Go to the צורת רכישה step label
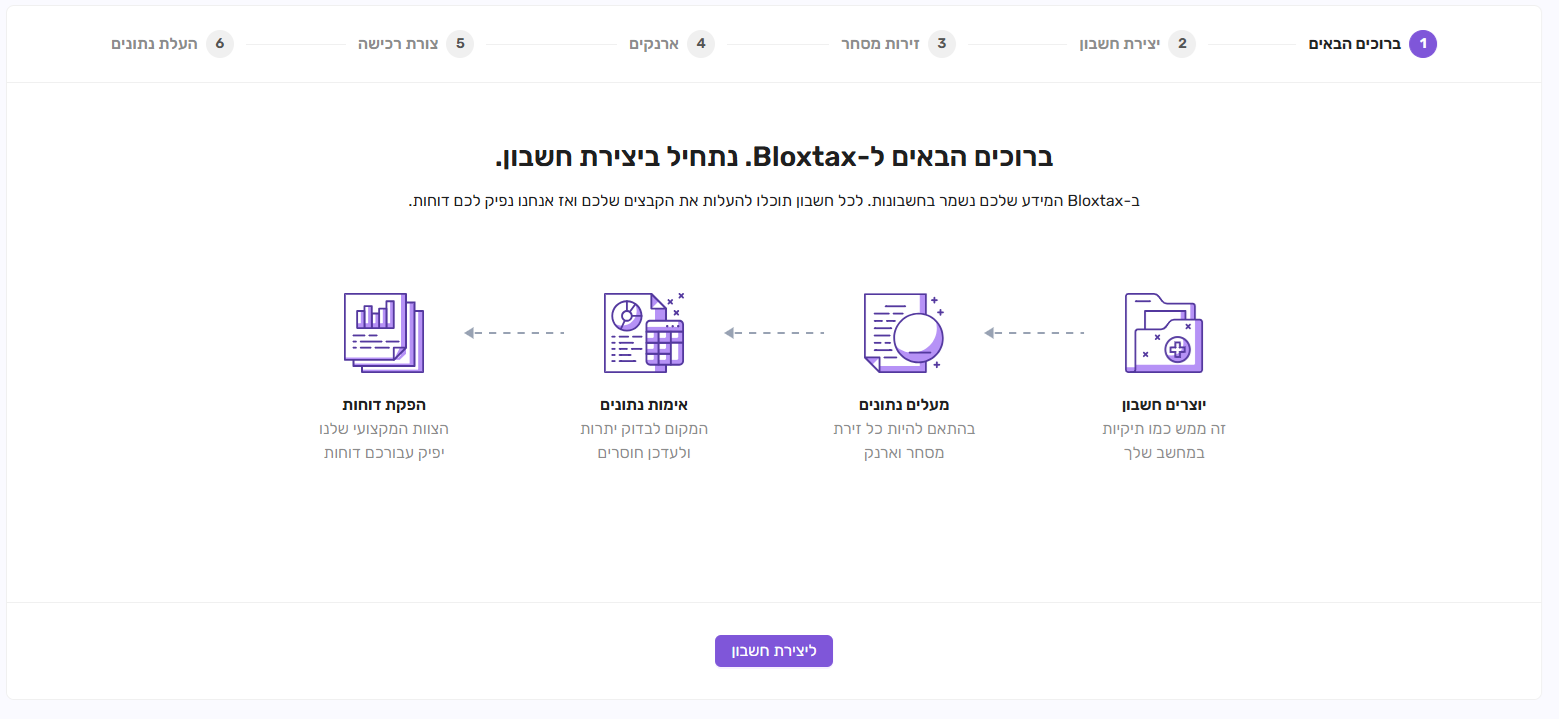This screenshot has width=1559, height=719. pyautogui.click(x=398, y=44)
